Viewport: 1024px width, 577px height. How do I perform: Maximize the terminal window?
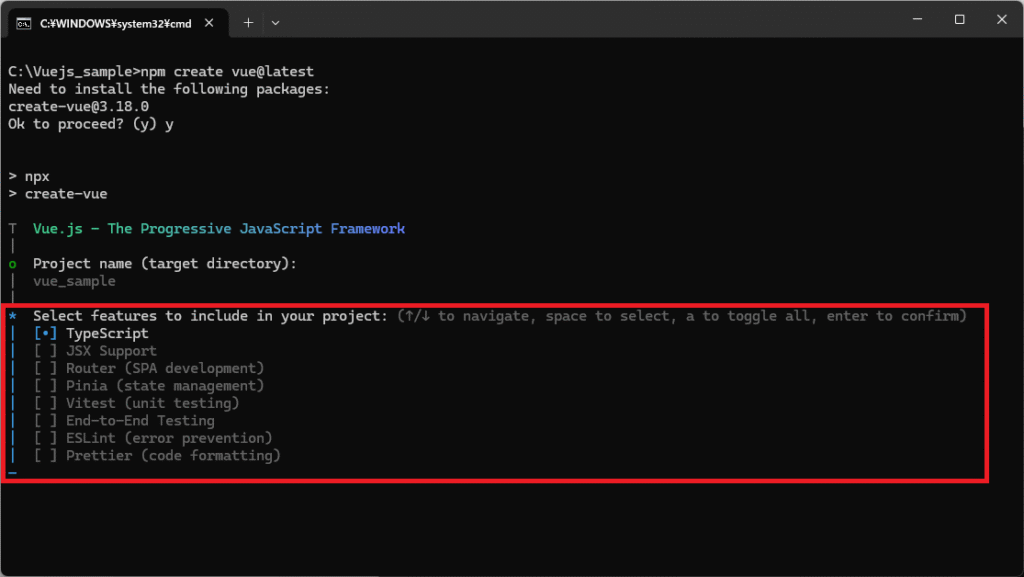(x=959, y=20)
